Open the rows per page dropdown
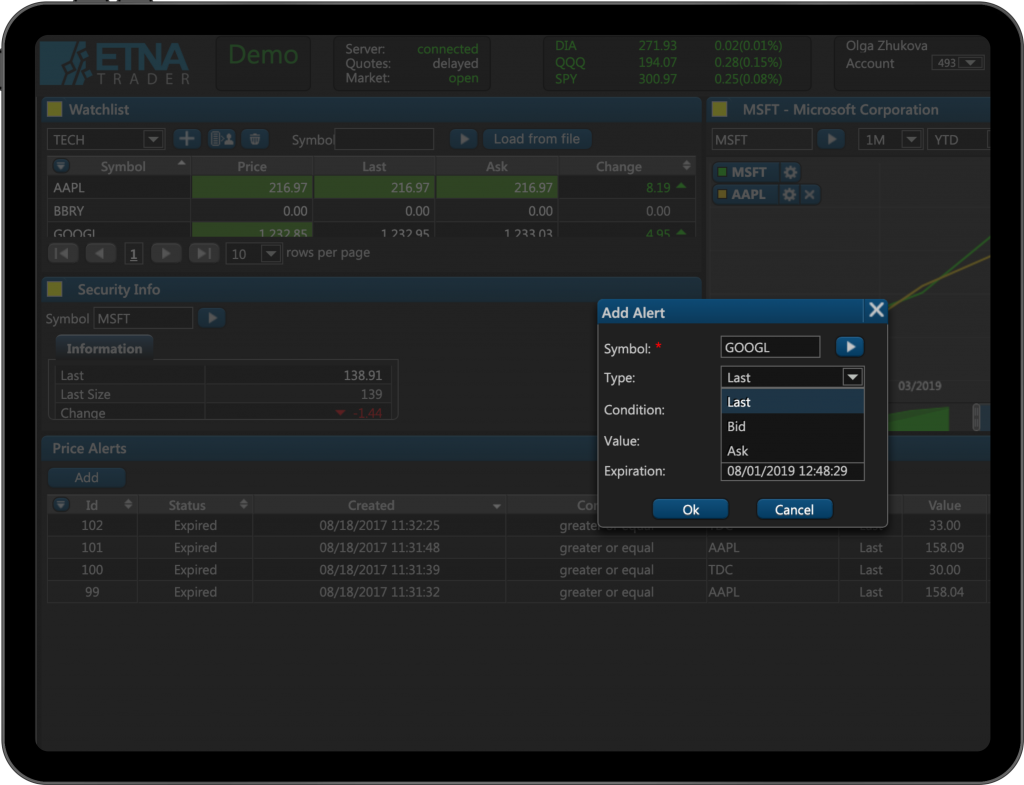Viewport: 1024px width, 785px height. (270, 253)
